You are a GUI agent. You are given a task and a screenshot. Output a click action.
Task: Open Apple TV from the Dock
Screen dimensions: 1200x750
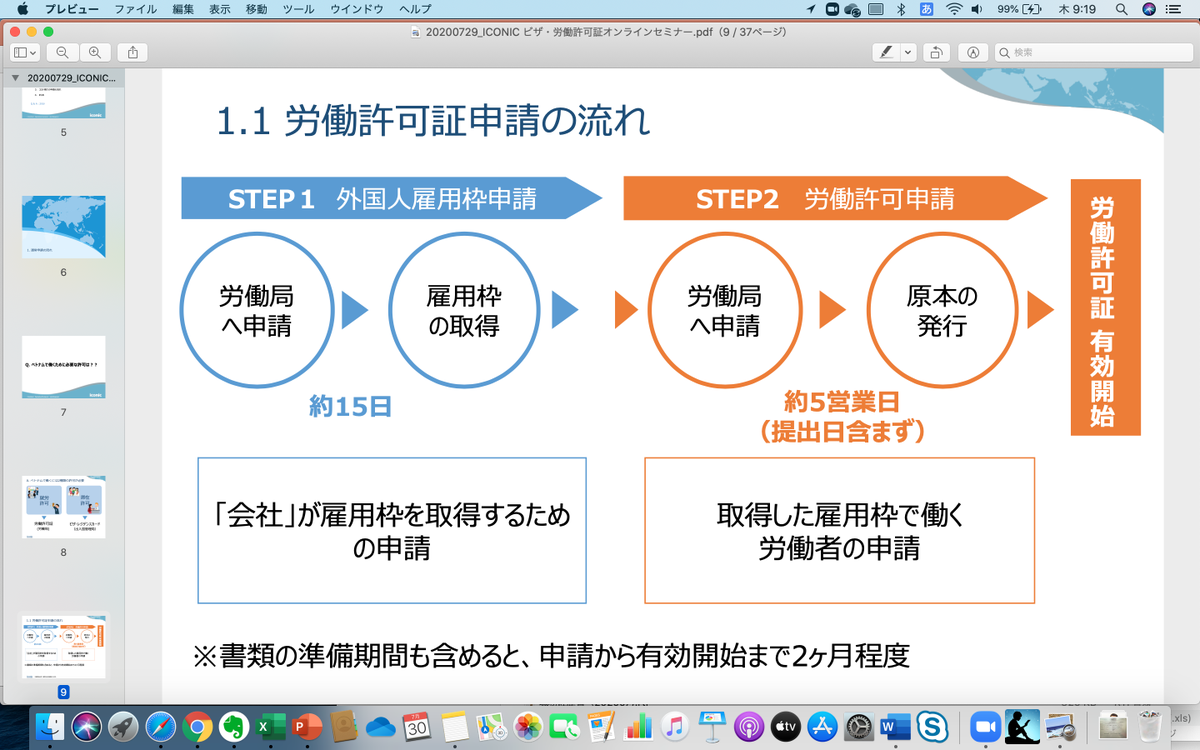[786, 726]
